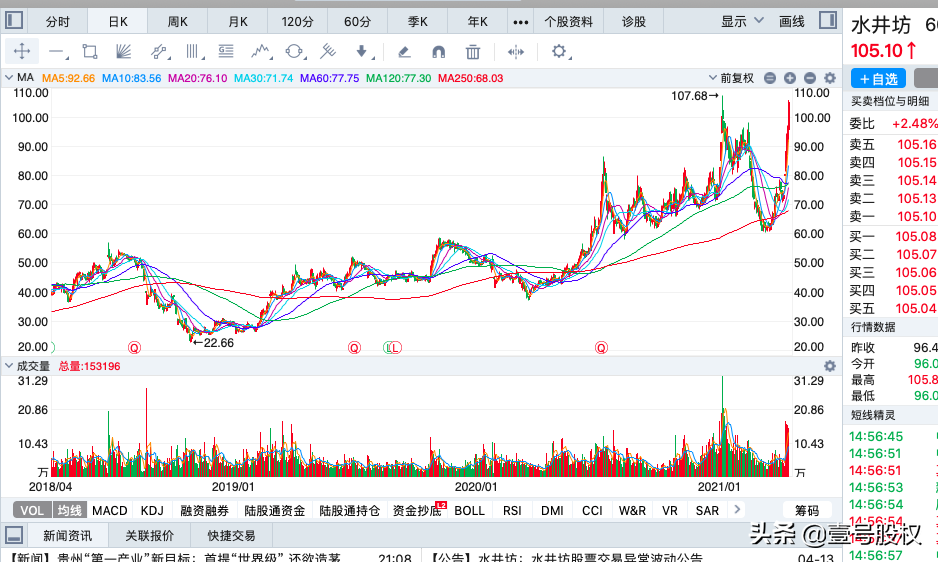Select the rectangle shape drawing tool
The image size is (938, 562).
[90, 51]
